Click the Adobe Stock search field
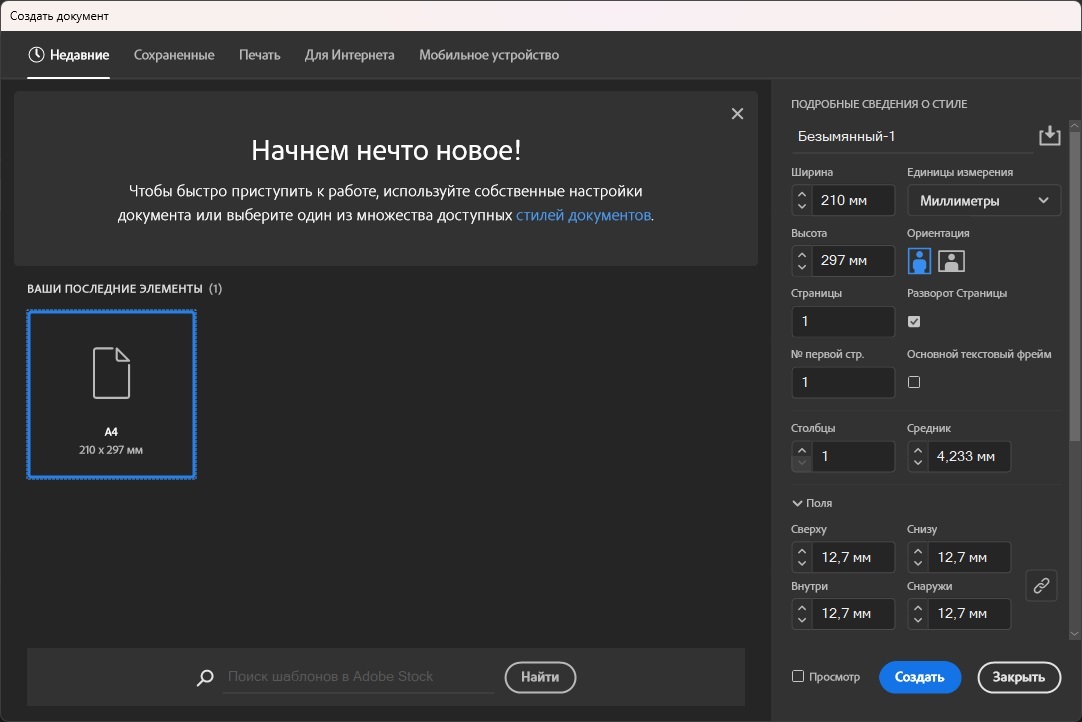The height and width of the screenshot is (722, 1082). (x=357, y=677)
